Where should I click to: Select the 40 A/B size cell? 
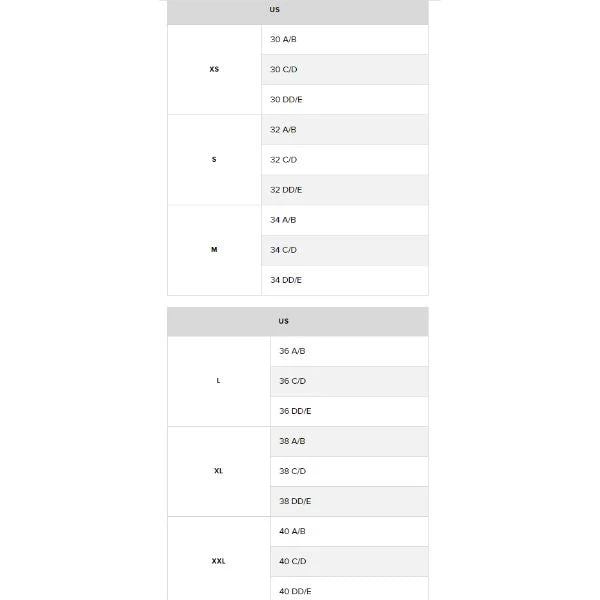292,531
